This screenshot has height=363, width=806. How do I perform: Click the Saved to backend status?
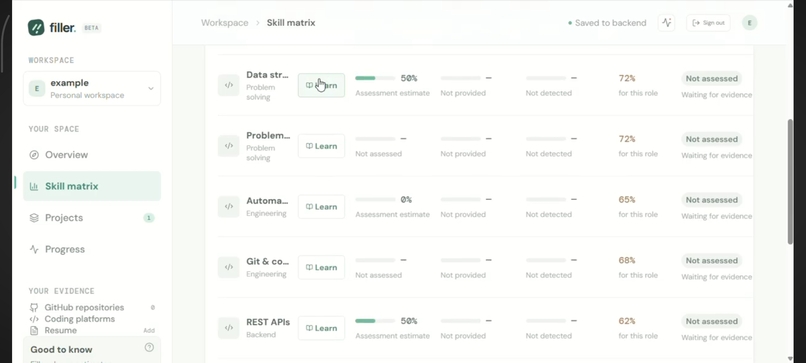(x=607, y=23)
